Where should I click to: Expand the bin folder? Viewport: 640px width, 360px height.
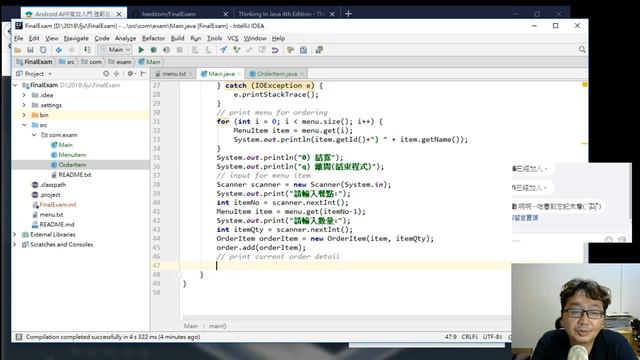pyautogui.click(x=24, y=115)
